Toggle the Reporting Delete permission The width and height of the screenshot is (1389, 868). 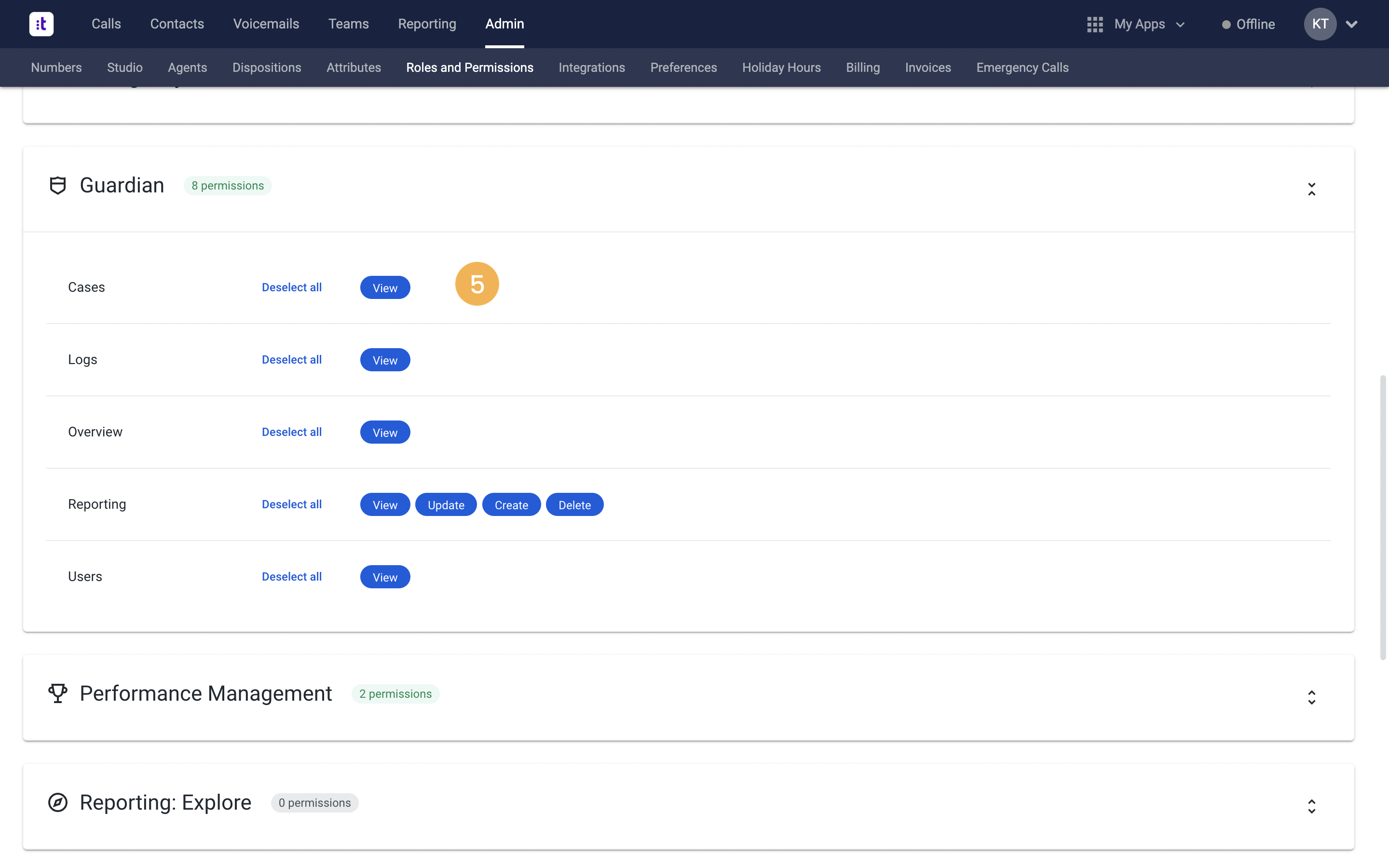574,504
